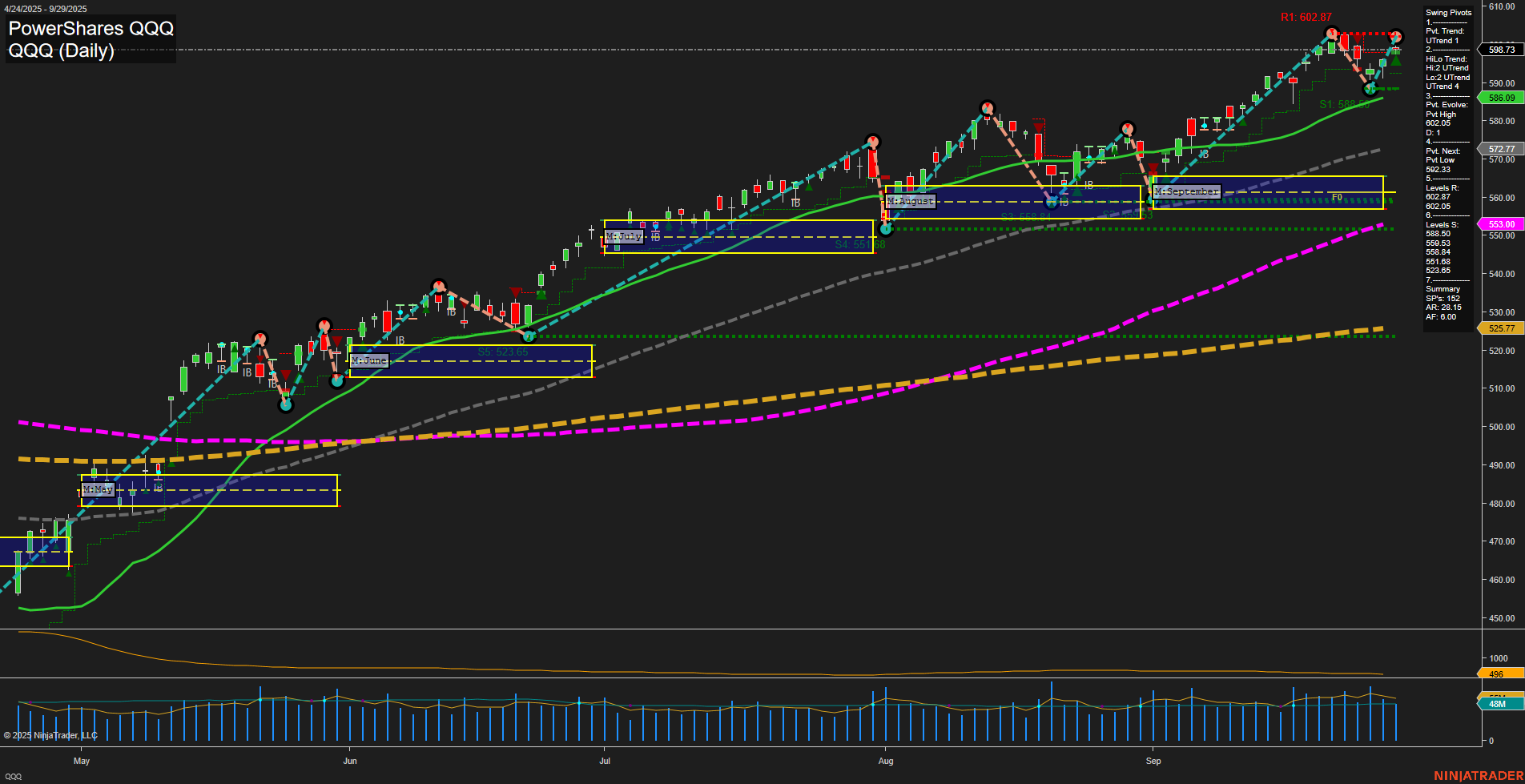Select the green 586.09 price axis marker
Viewport: 1525px width, 784px height.
point(1500,98)
